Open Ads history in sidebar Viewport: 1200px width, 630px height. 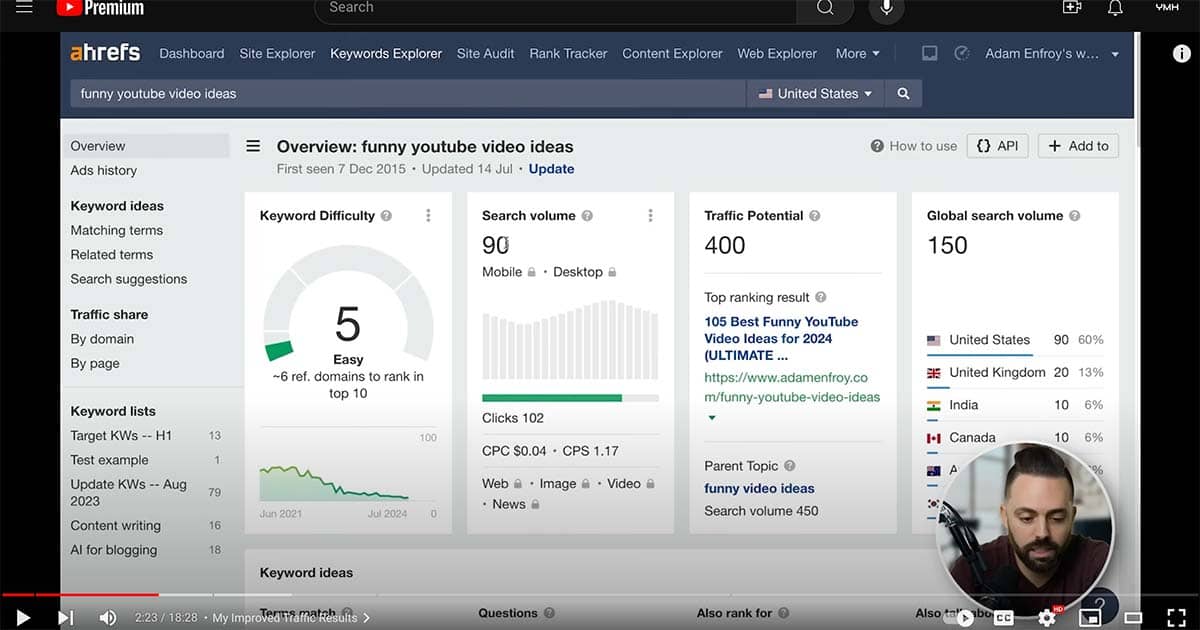click(x=103, y=171)
